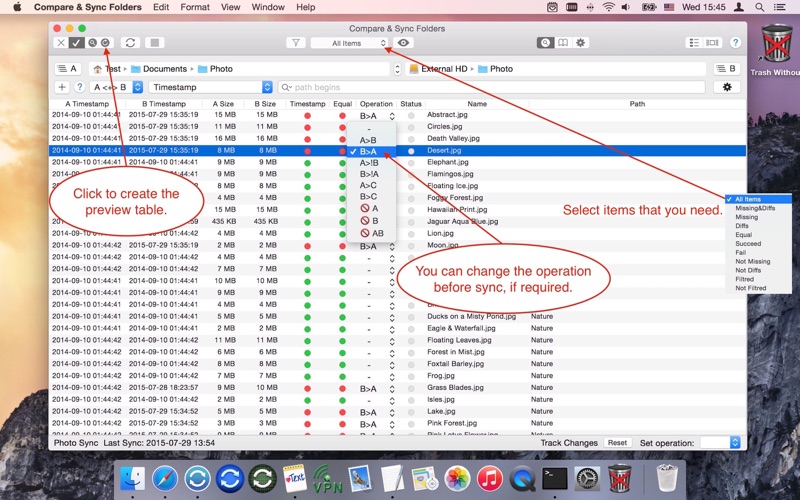Click the create preview table icon
This screenshot has width=800, height=500.
[x=105, y=43]
